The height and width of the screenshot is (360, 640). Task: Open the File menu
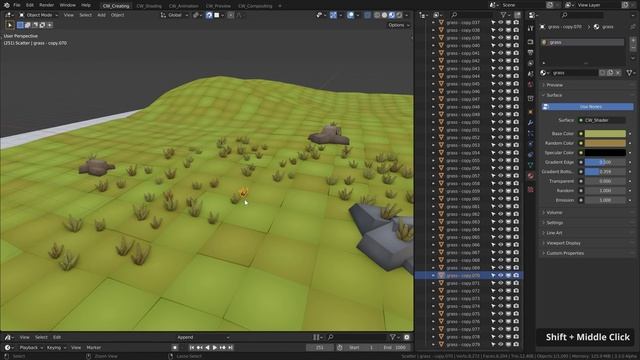tap(17, 5)
